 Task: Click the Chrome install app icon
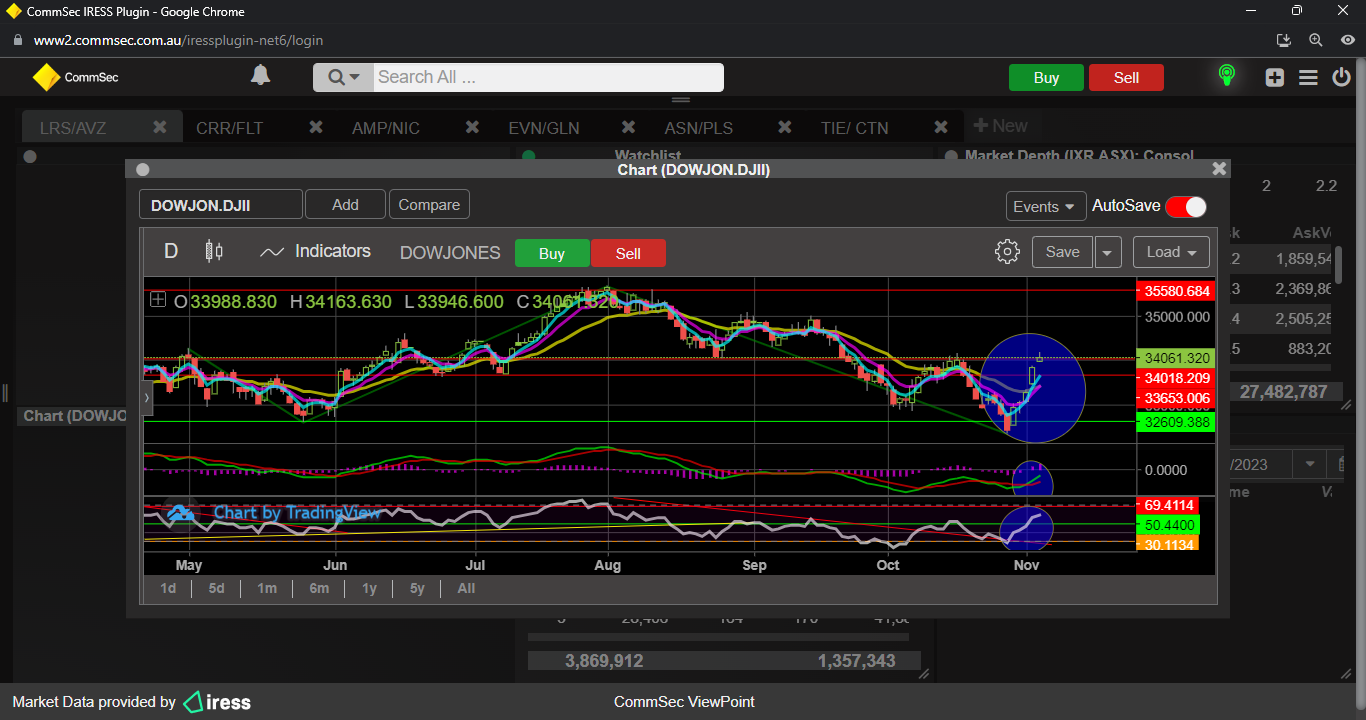(x=1285, y=40)
